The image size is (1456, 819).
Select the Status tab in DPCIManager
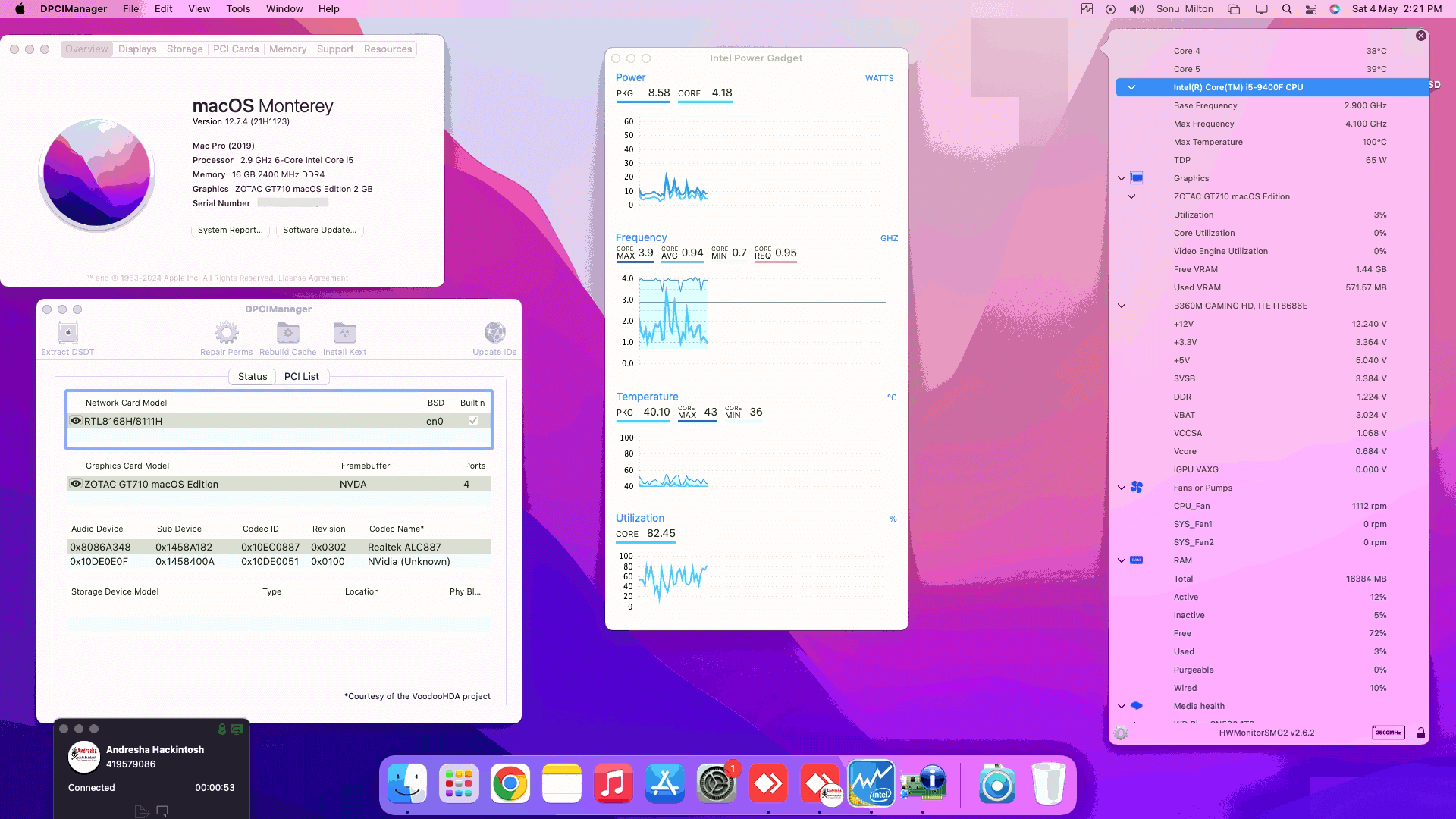(253, 377)
